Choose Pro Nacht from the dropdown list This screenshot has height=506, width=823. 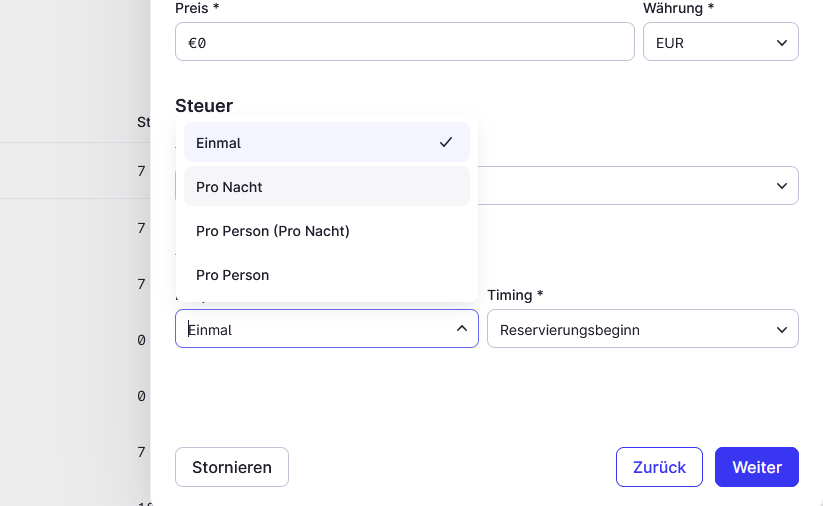[x=326, y=186]
